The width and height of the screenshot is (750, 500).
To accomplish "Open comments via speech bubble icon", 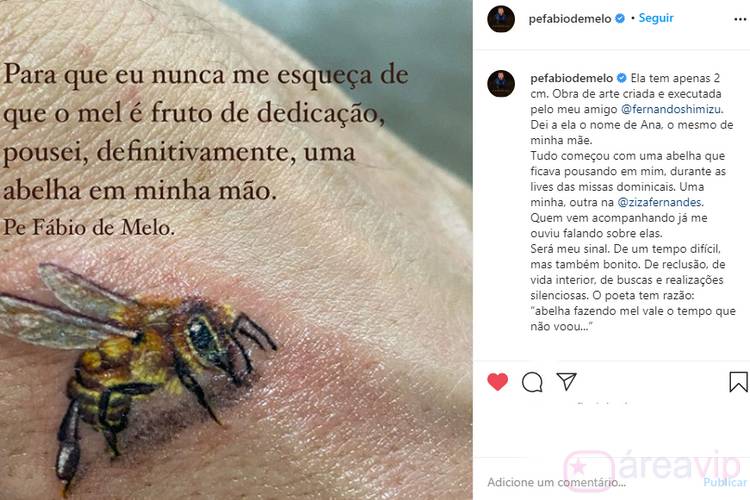I will [532, 382].
